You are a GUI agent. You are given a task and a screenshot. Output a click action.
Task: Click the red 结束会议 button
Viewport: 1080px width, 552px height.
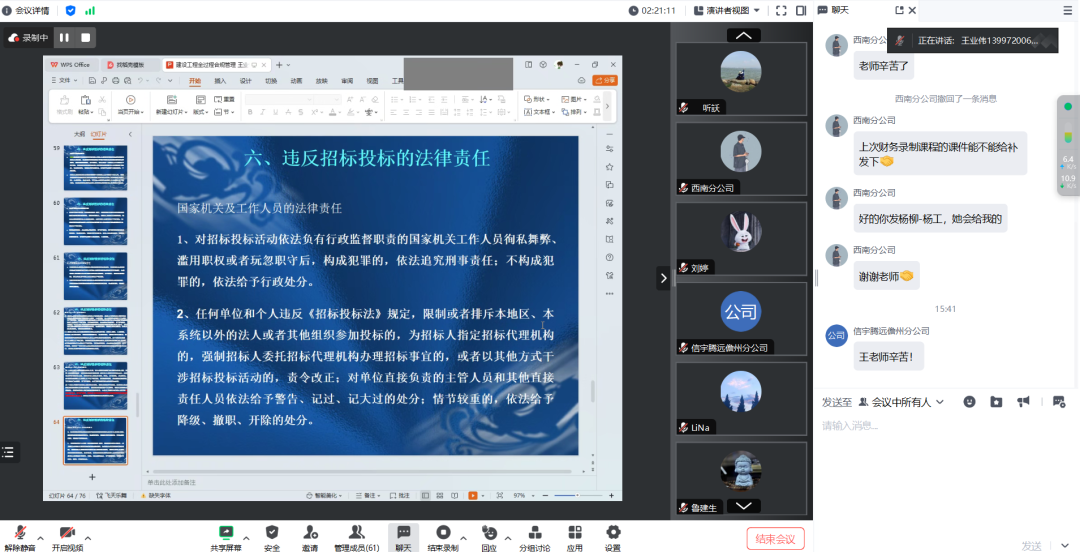776,539
